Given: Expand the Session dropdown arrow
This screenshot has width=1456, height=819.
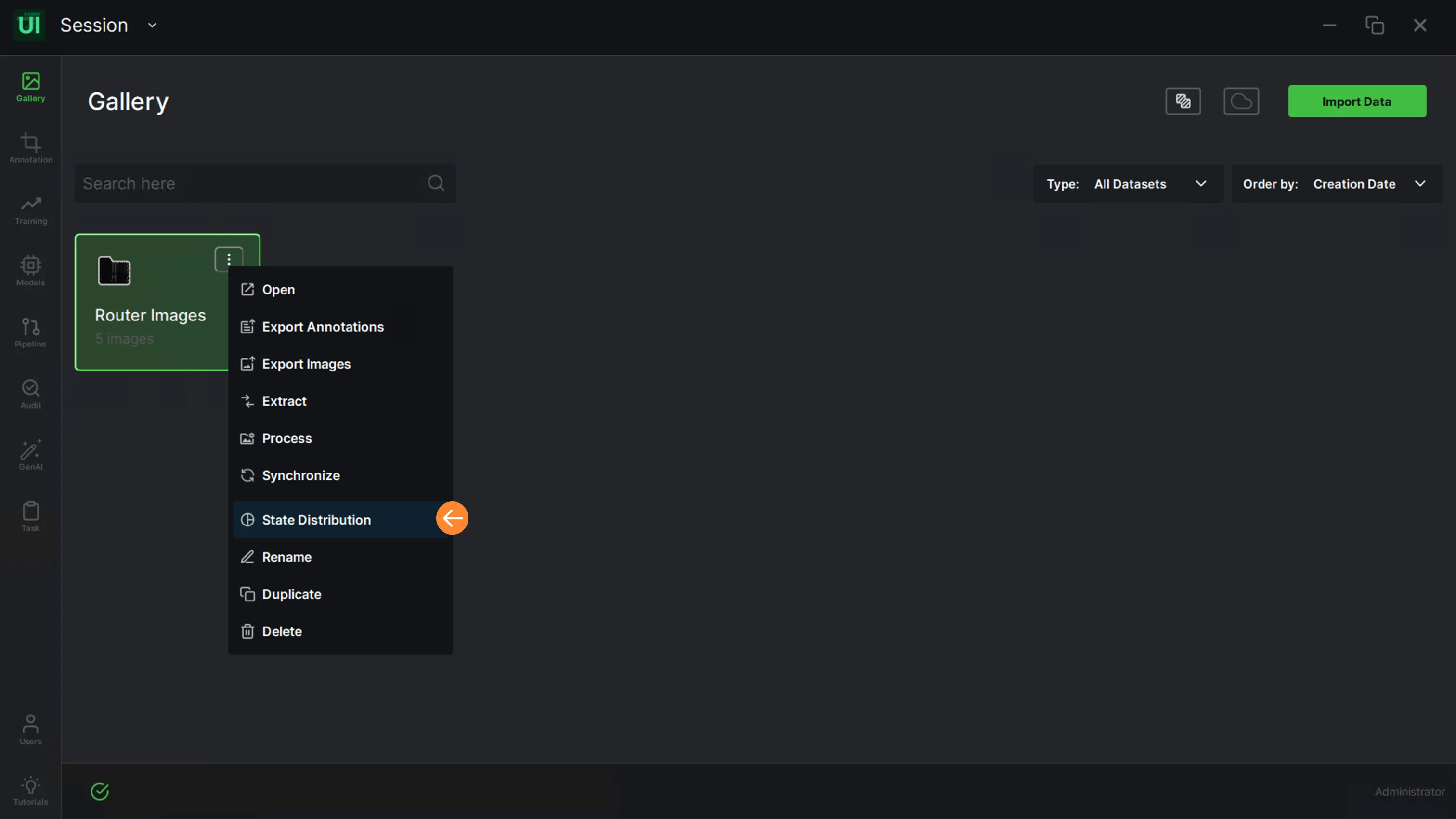Looking at the screenshot, I should click(152, 26).
